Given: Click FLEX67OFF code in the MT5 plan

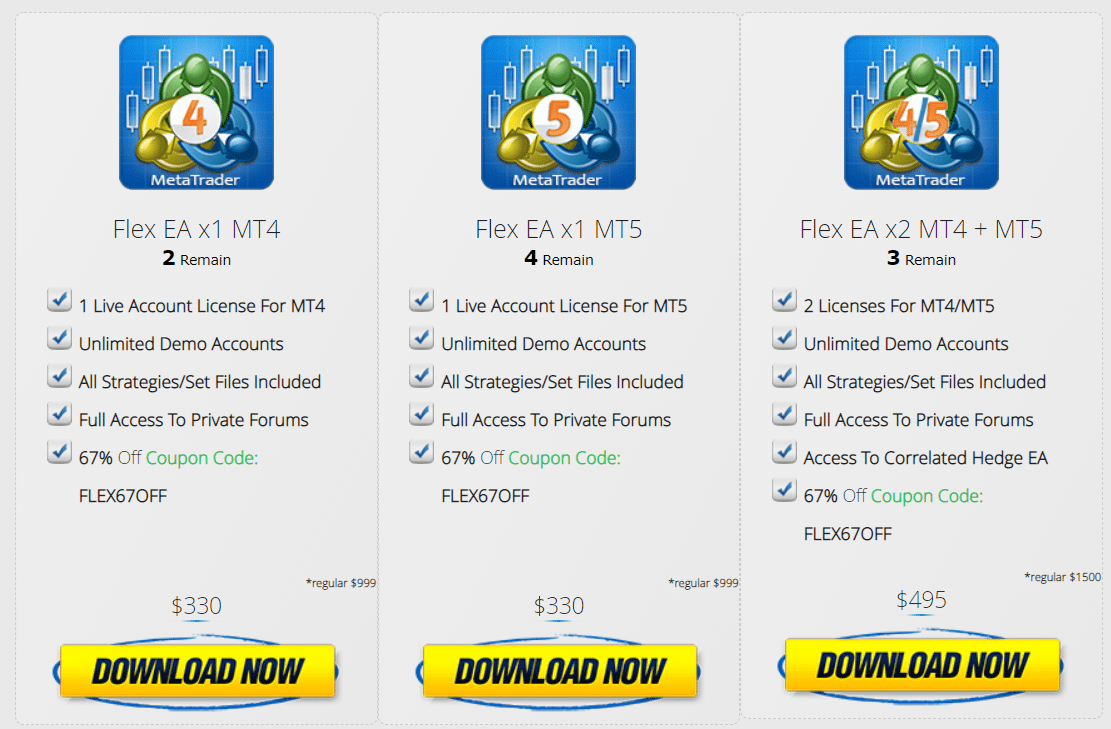Looking at the screenshot, I should point(485,496).
